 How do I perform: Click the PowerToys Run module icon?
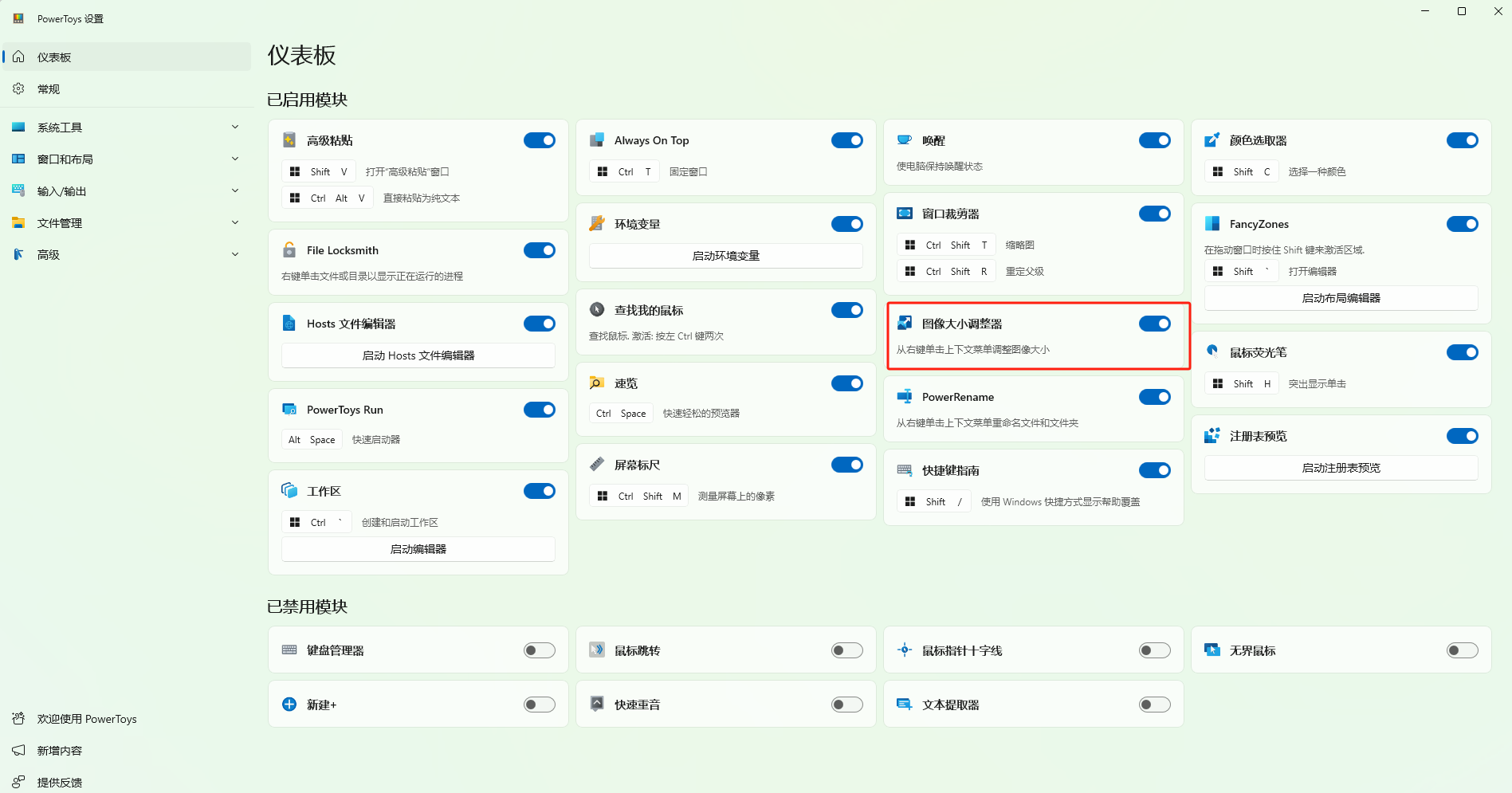coord(289,410)
